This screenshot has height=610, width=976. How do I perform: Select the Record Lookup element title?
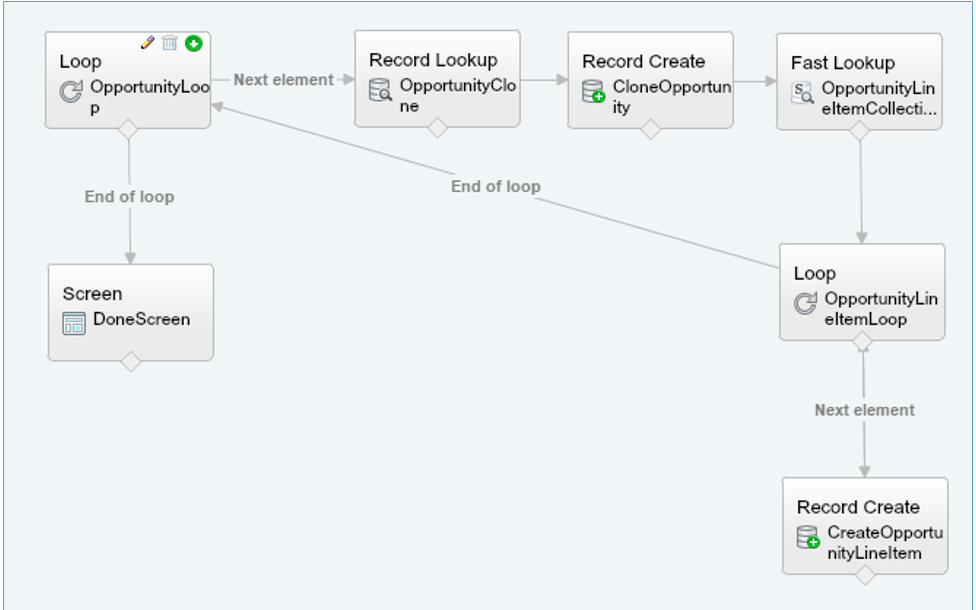[x=433, y=60]
